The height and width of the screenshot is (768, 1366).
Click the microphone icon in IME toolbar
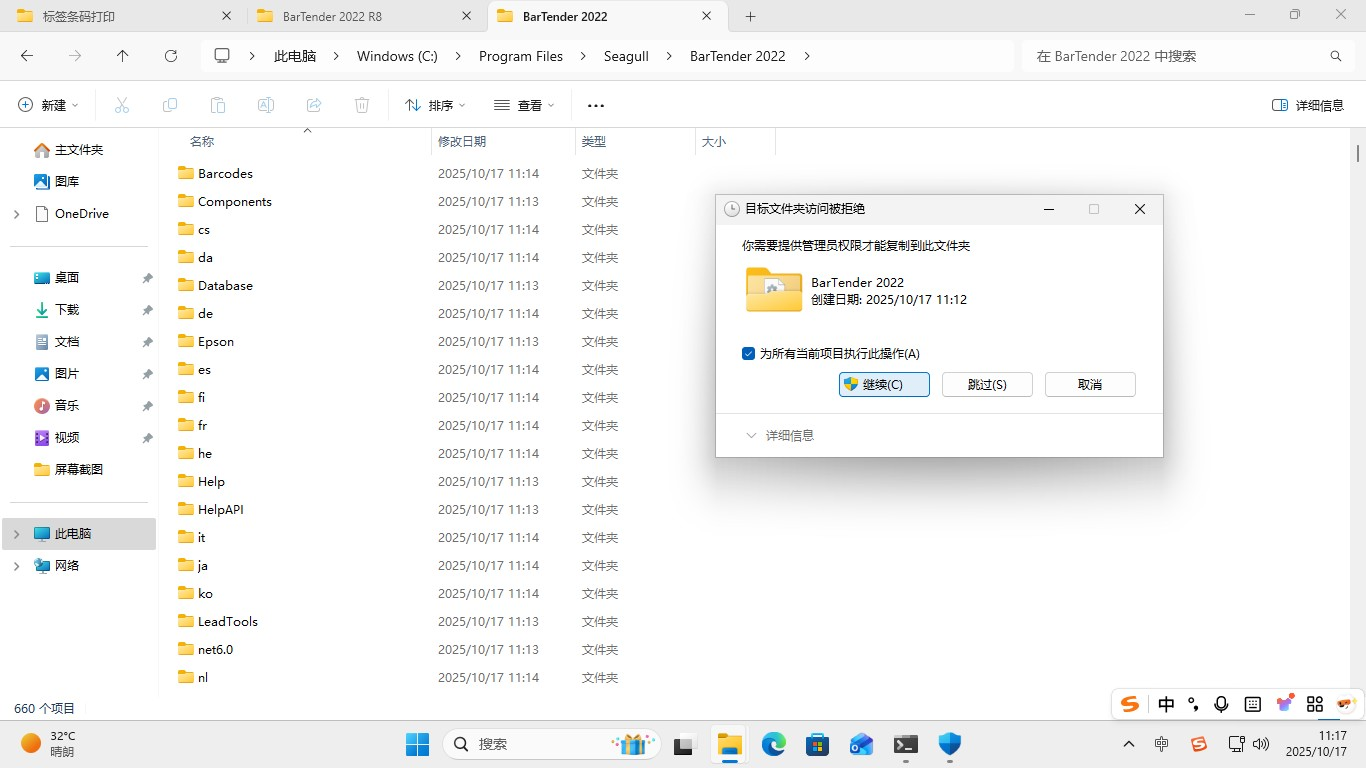1221,704
